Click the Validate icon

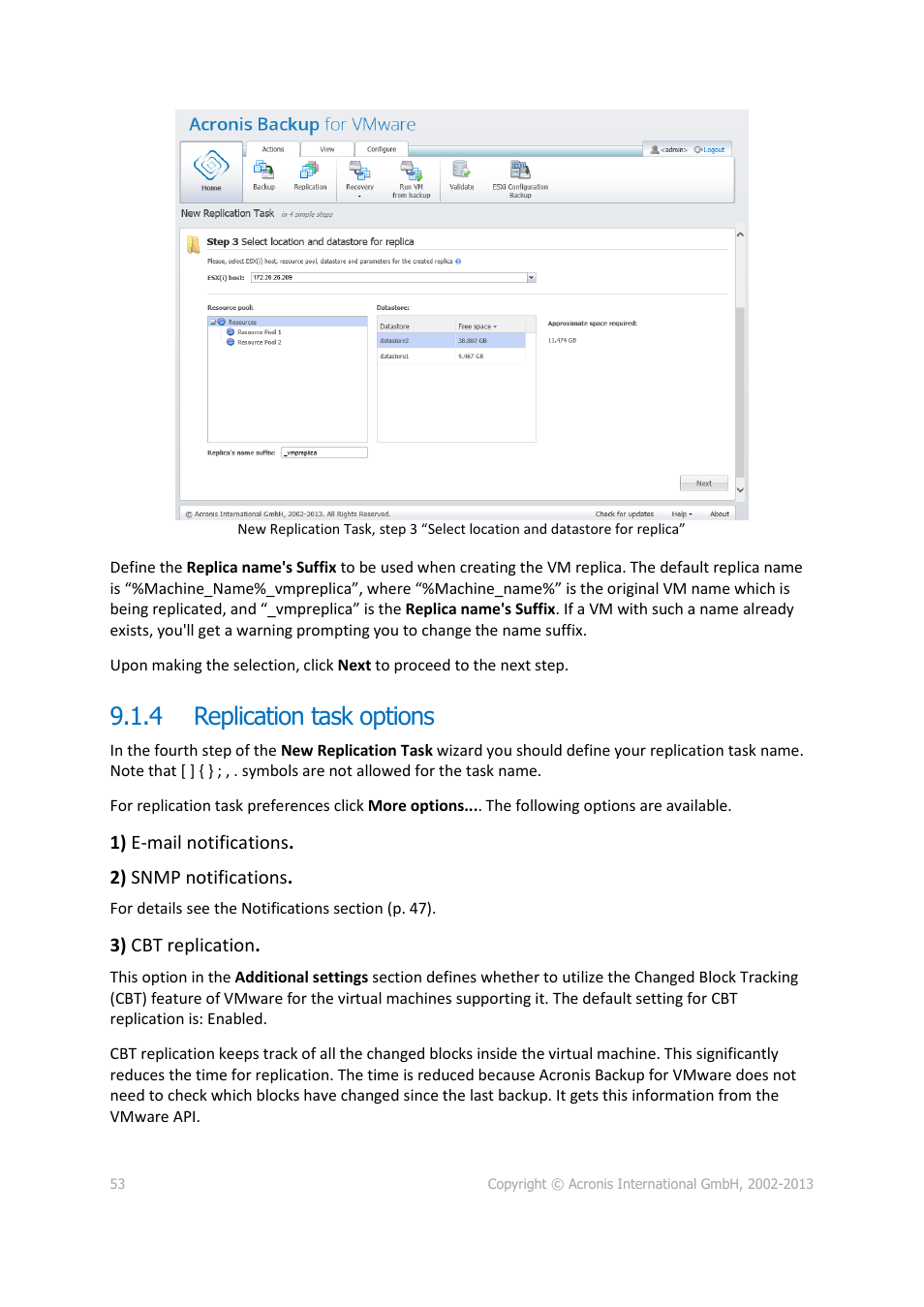point(462,171)
